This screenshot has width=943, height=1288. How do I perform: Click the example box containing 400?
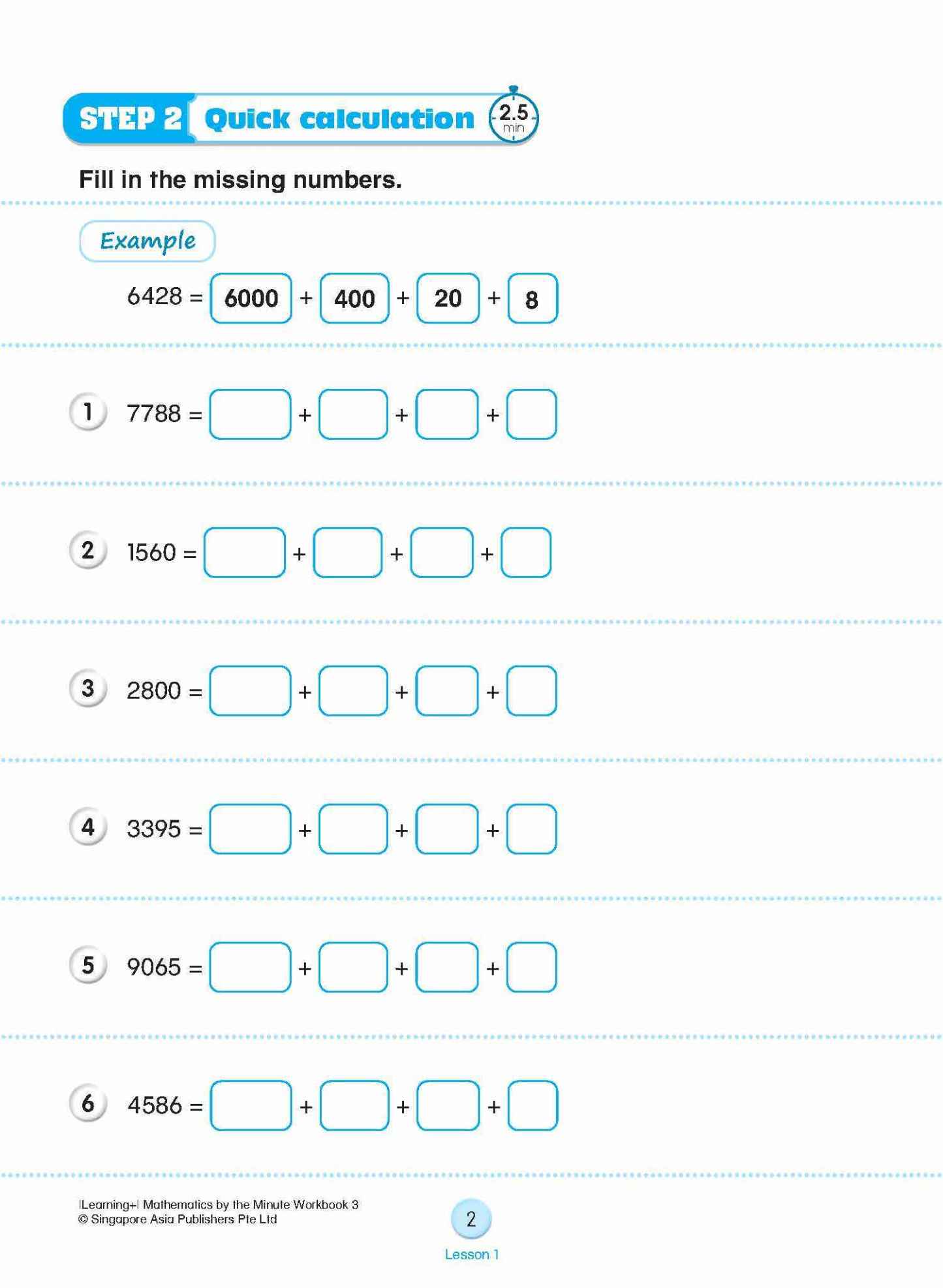click(x=354, y=298)
